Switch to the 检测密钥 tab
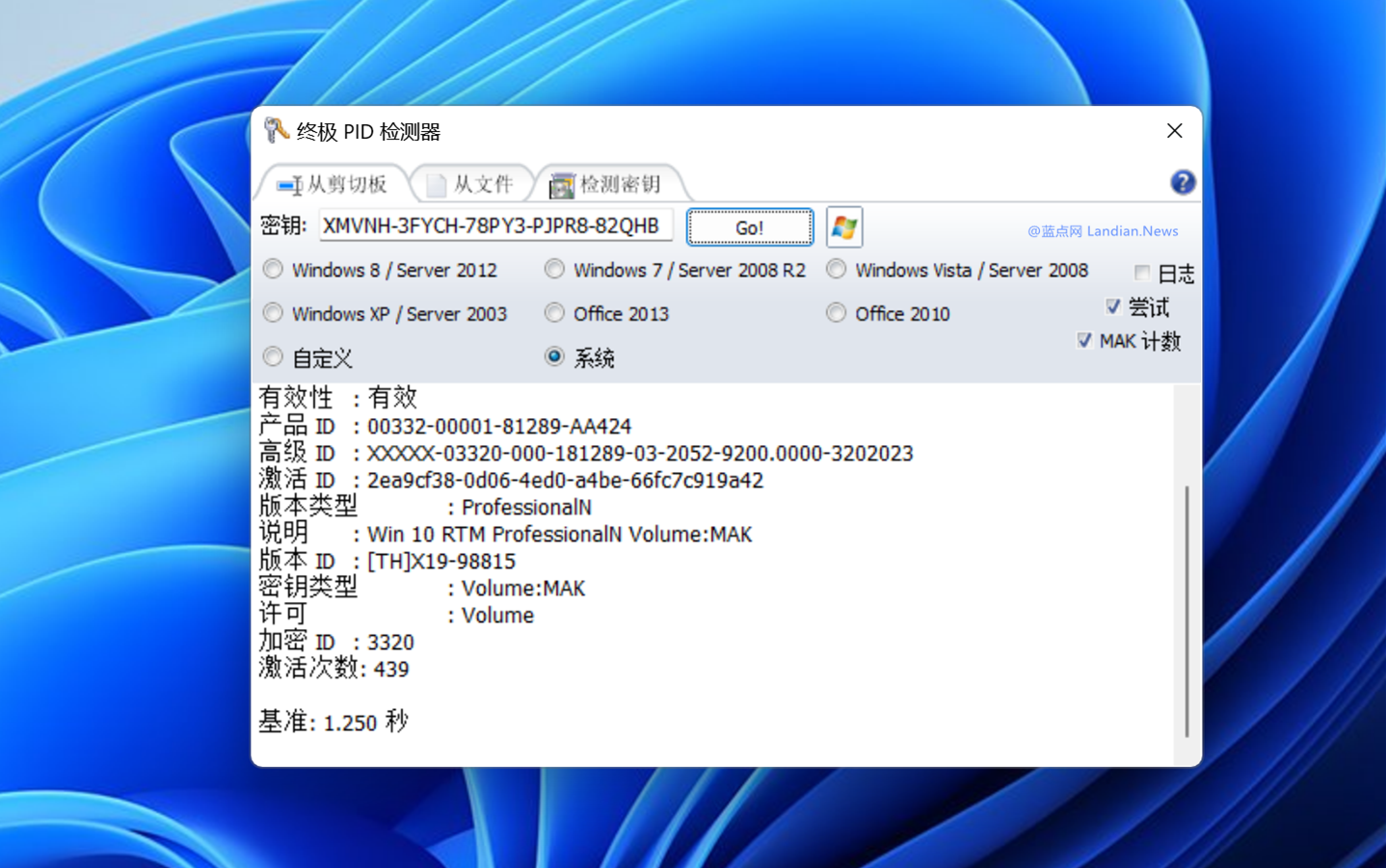This screenshot has height=868, width=1386. point(607,184)
